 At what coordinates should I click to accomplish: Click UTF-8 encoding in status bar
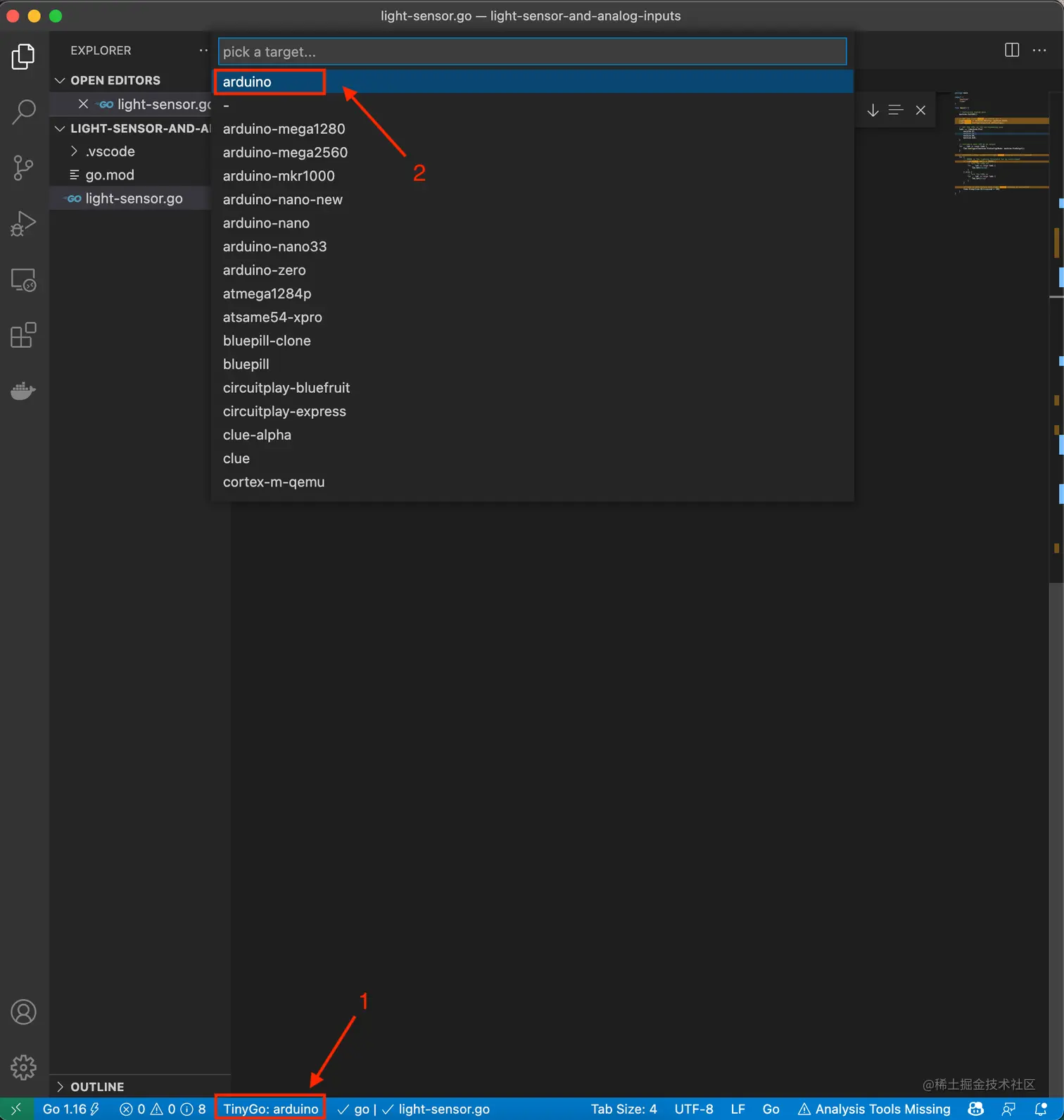pos(694,1109)
